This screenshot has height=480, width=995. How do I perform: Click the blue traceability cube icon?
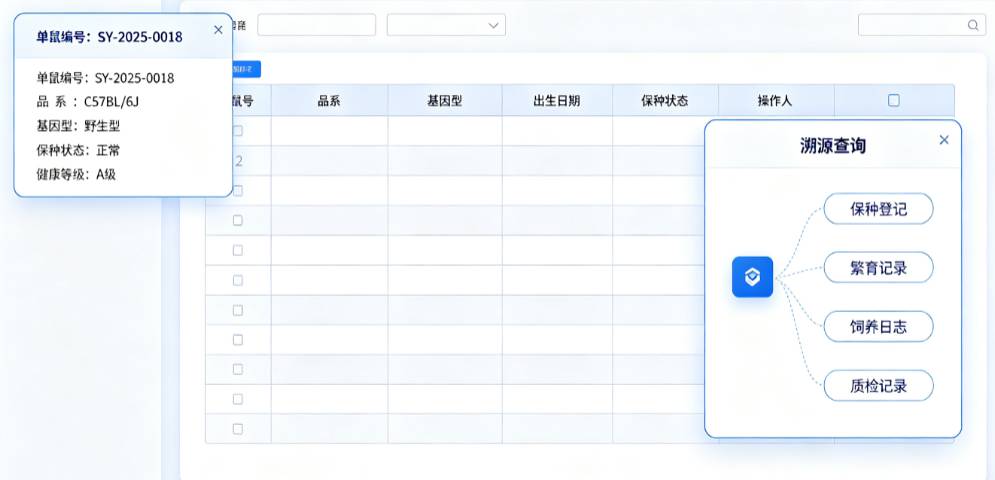click(752, 277)
